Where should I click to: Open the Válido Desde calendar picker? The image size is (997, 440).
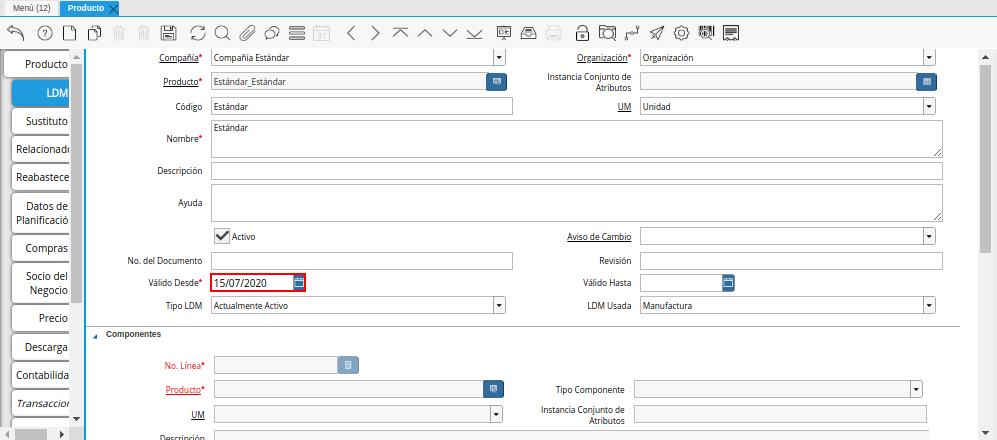click(x=298, y=283)
